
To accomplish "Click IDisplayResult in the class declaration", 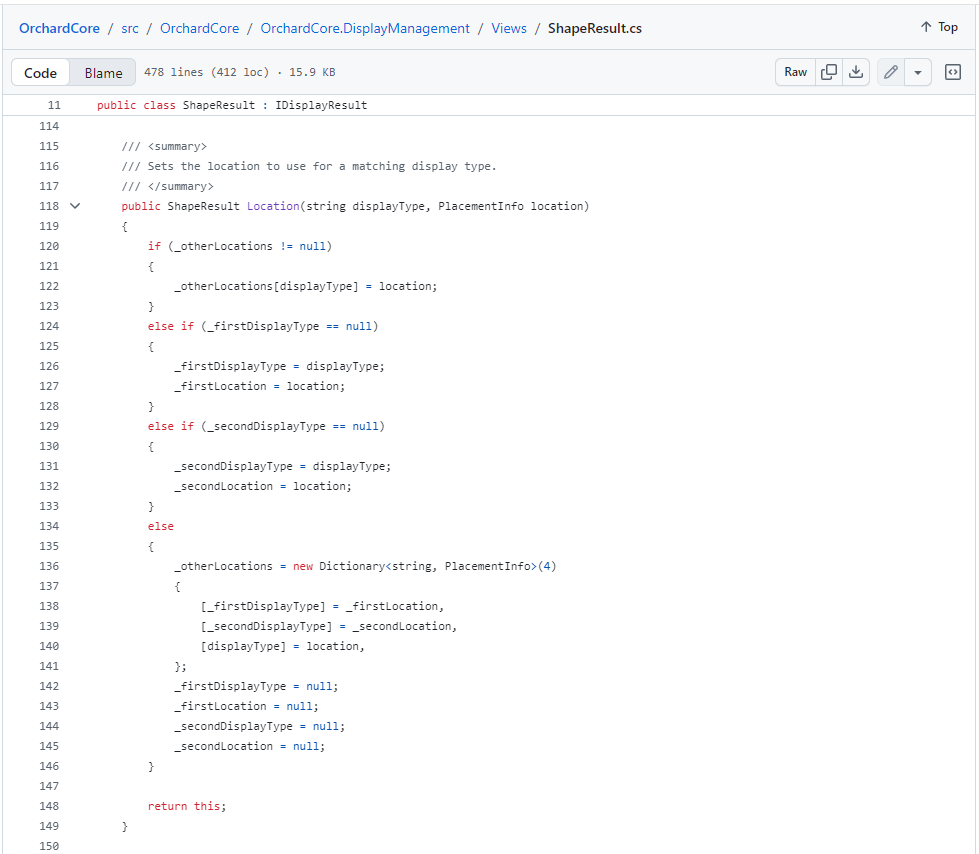I will tap(321, 105).
